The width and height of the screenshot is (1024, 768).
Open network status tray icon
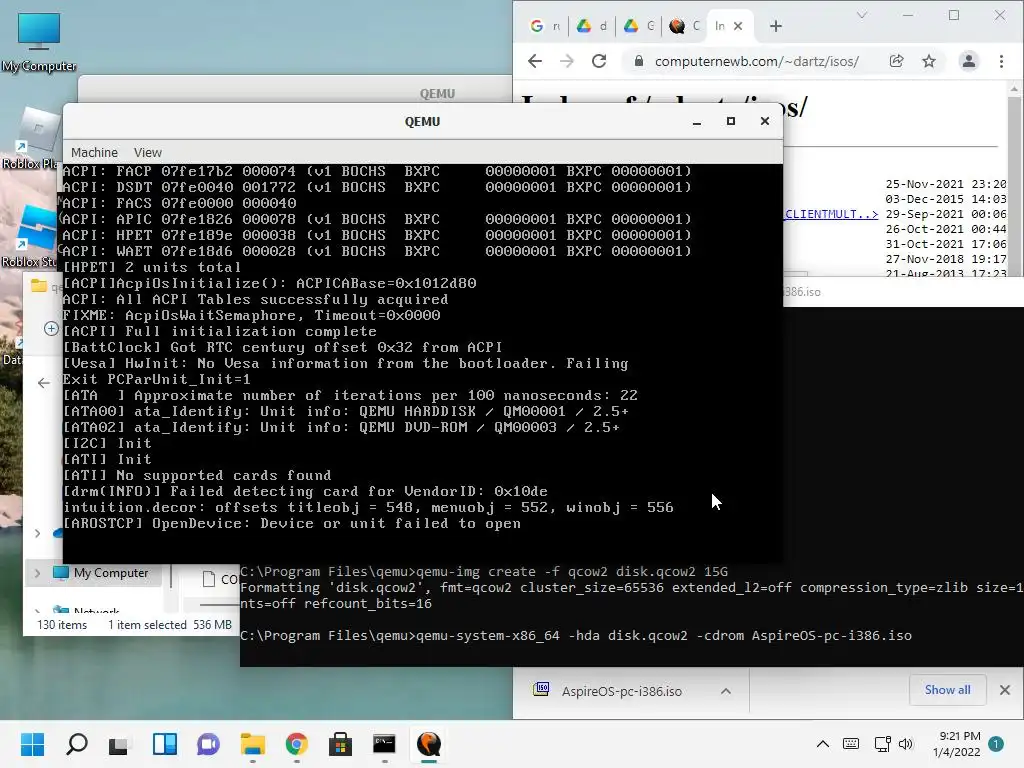coord(882,744)
